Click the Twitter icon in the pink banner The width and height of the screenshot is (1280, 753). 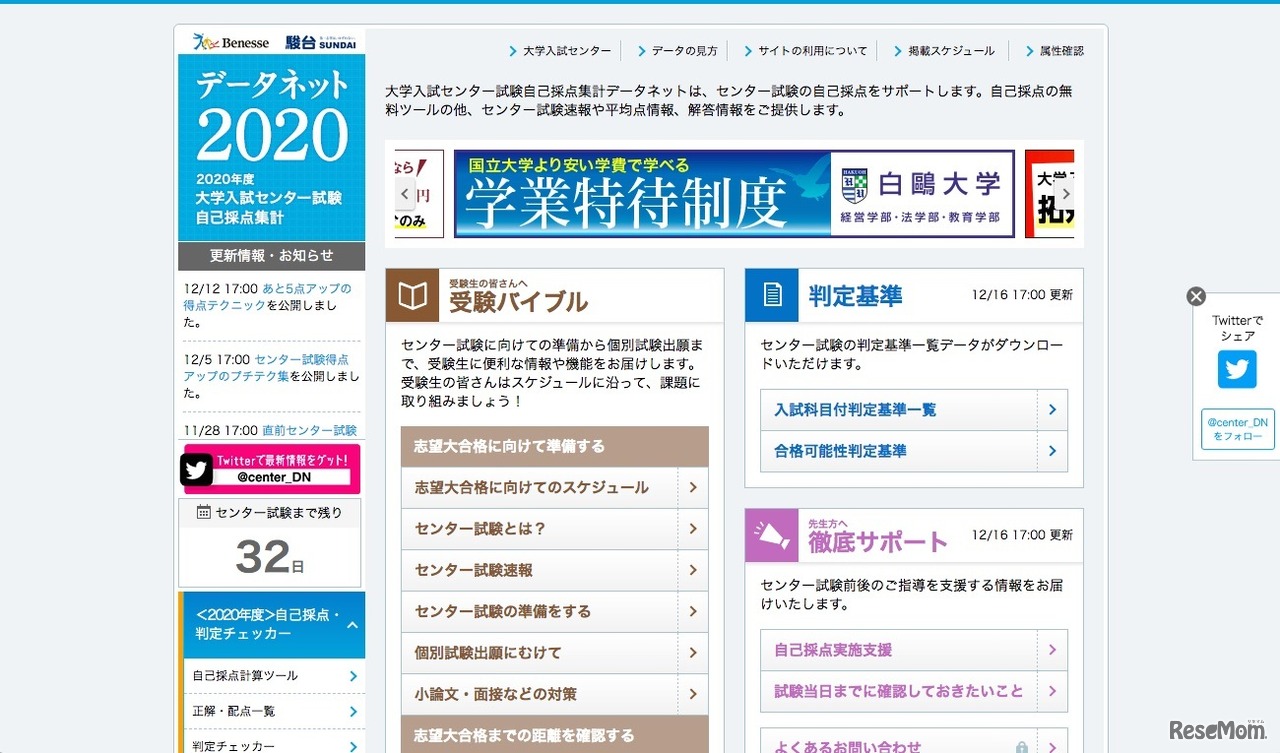tap(196, 468)
